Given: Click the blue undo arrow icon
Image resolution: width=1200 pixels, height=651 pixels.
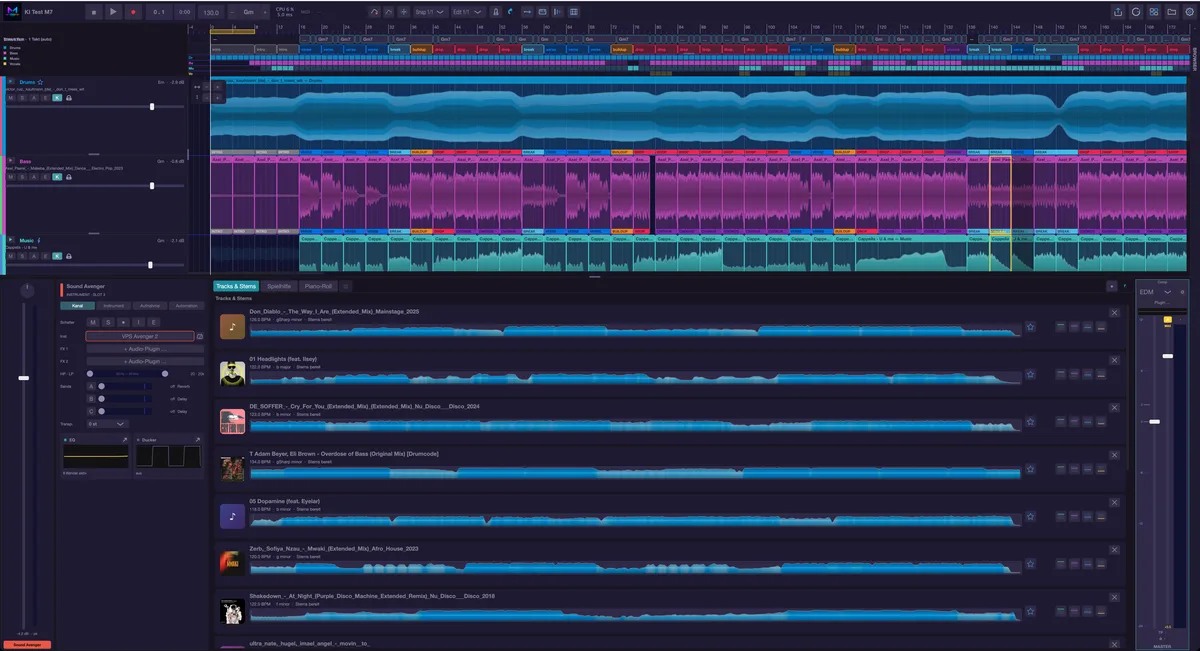Looking at the screenshot, I should click(510, 12).
